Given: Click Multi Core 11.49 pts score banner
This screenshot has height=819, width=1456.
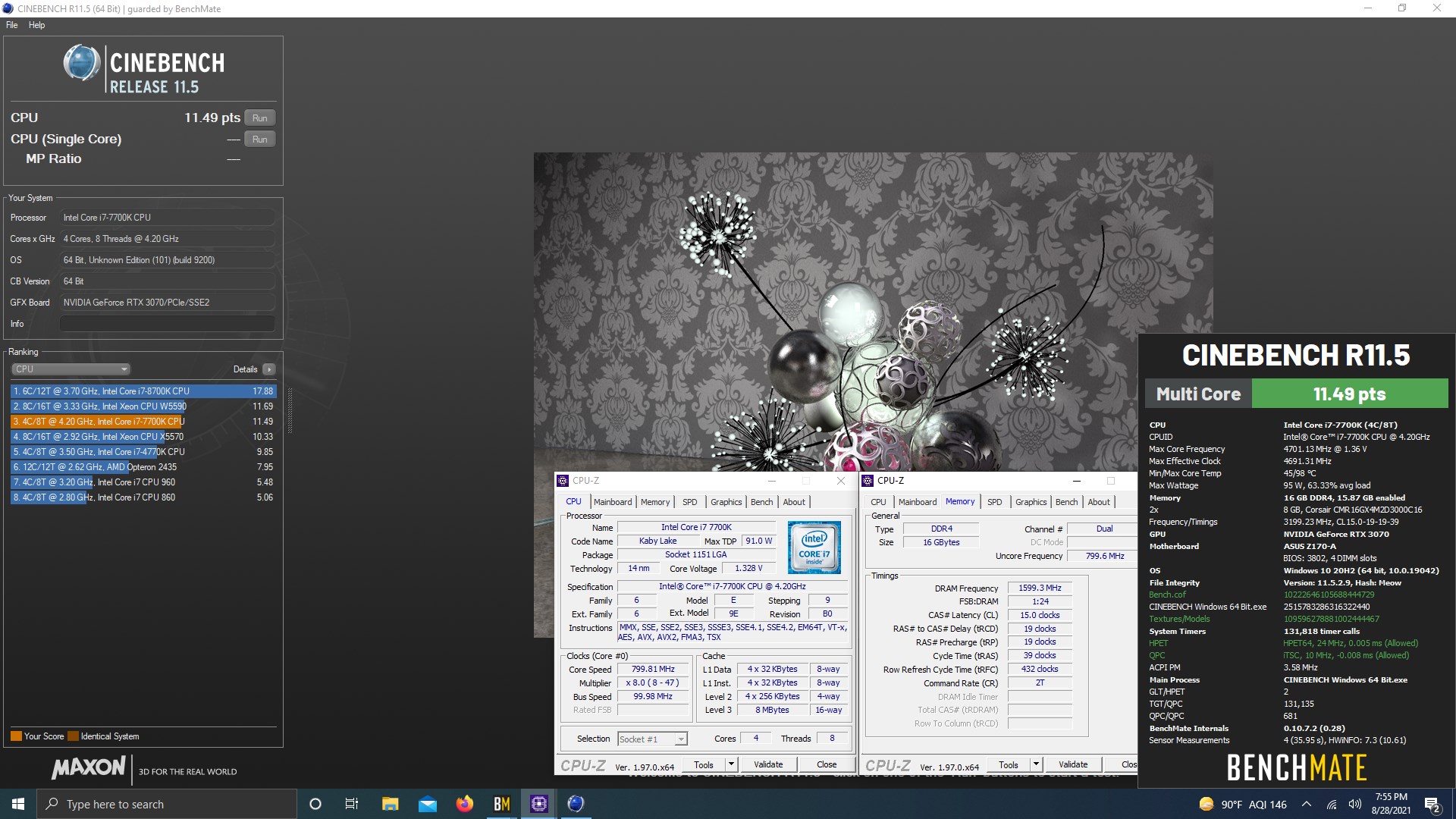Looking at the screenshot, I should pyautogui.click(x=1297, y=394).
